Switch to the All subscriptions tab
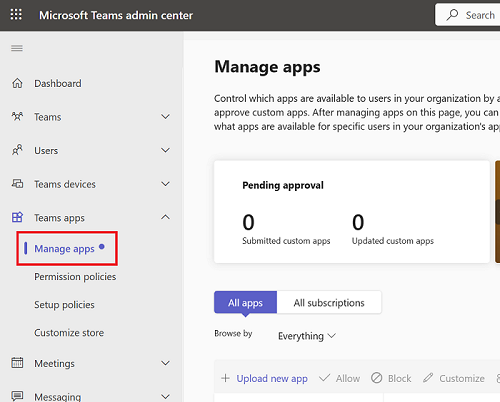 (x=329, y=302)
